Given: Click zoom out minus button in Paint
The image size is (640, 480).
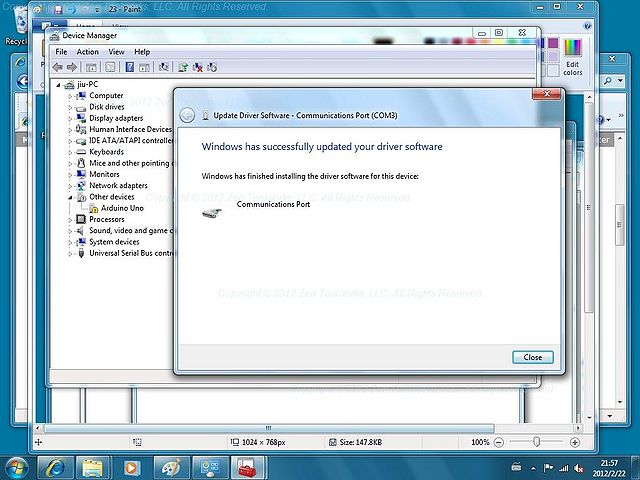Looking at the screenshot, I should coord(499,442).
